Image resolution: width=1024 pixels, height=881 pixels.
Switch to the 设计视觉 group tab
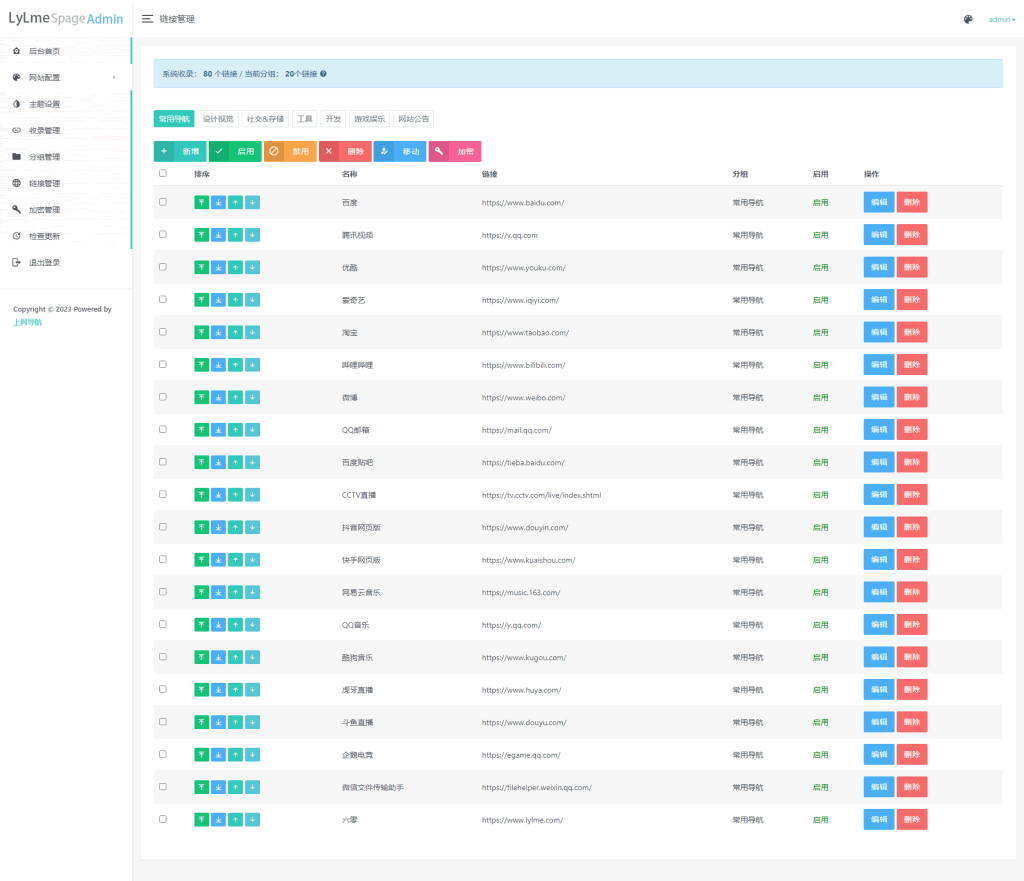(218, 119)
